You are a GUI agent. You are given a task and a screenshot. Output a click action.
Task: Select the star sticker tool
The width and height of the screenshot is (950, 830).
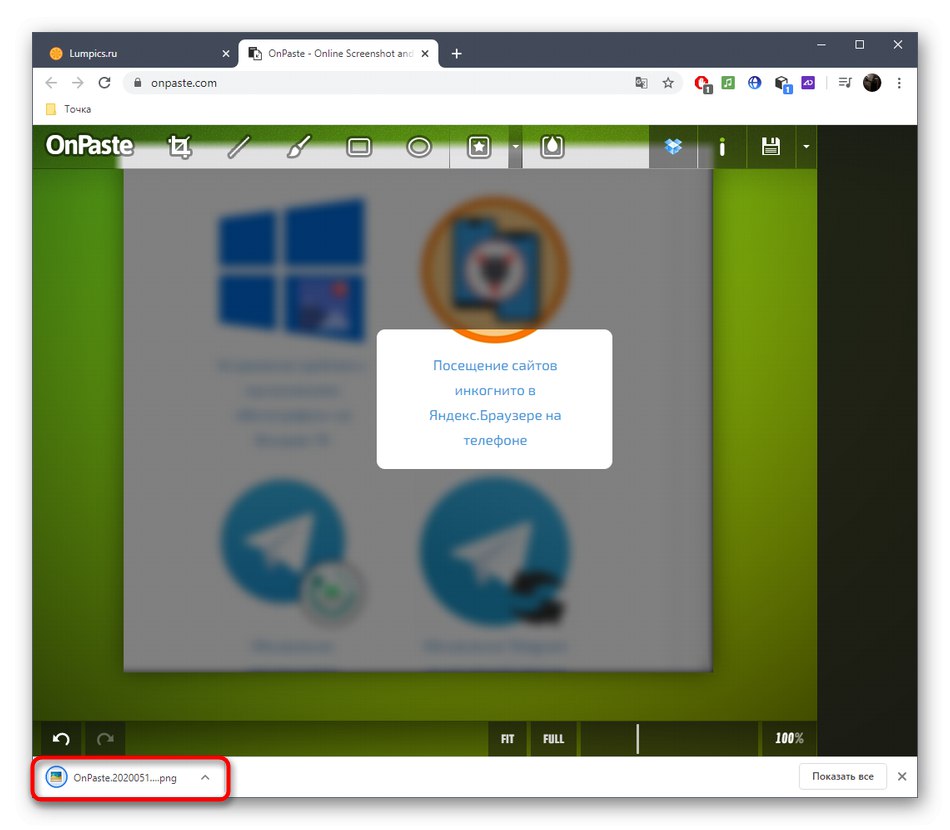[x=478, y=146]
